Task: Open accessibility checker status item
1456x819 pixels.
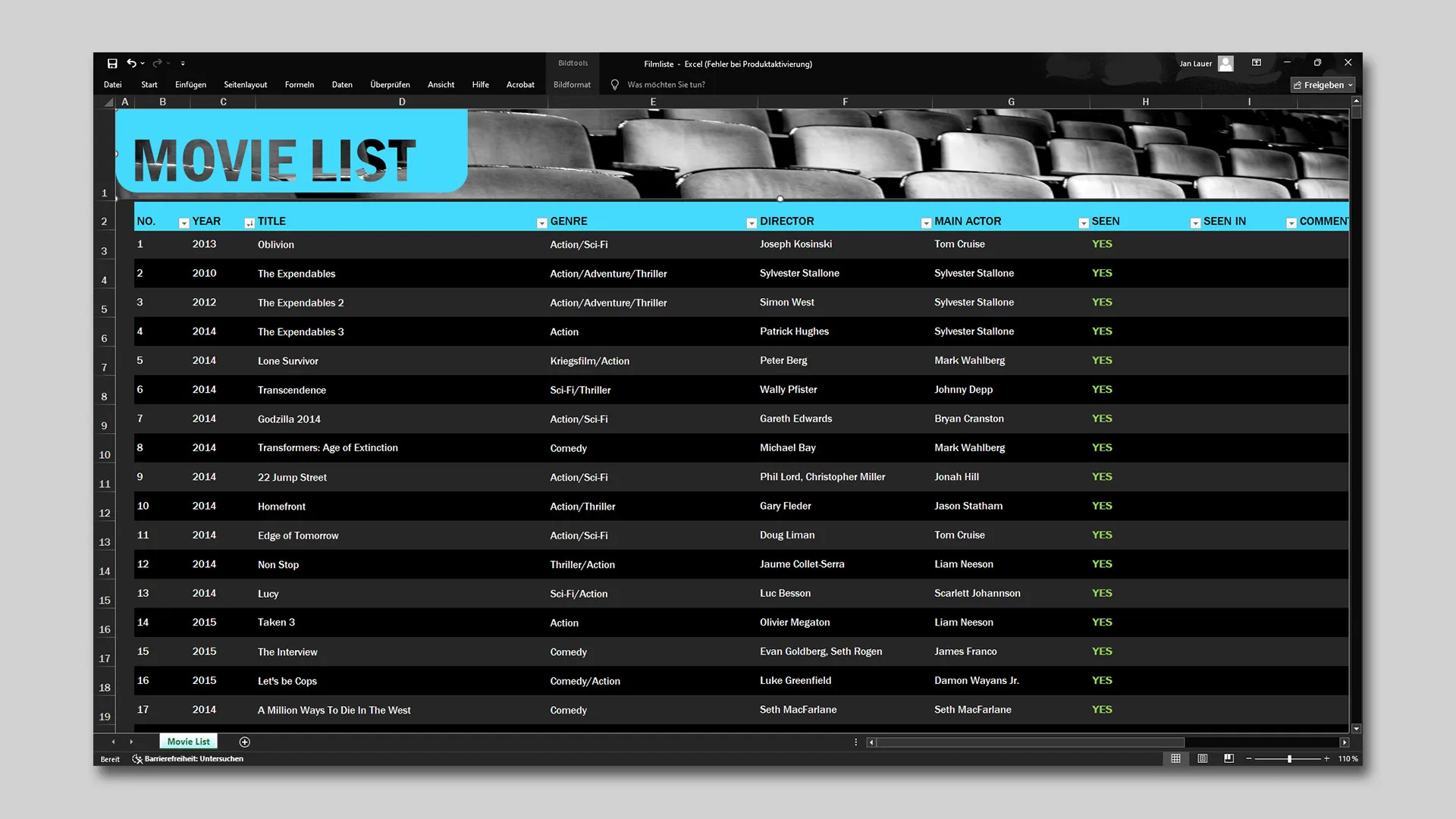Action: (188, 758)
